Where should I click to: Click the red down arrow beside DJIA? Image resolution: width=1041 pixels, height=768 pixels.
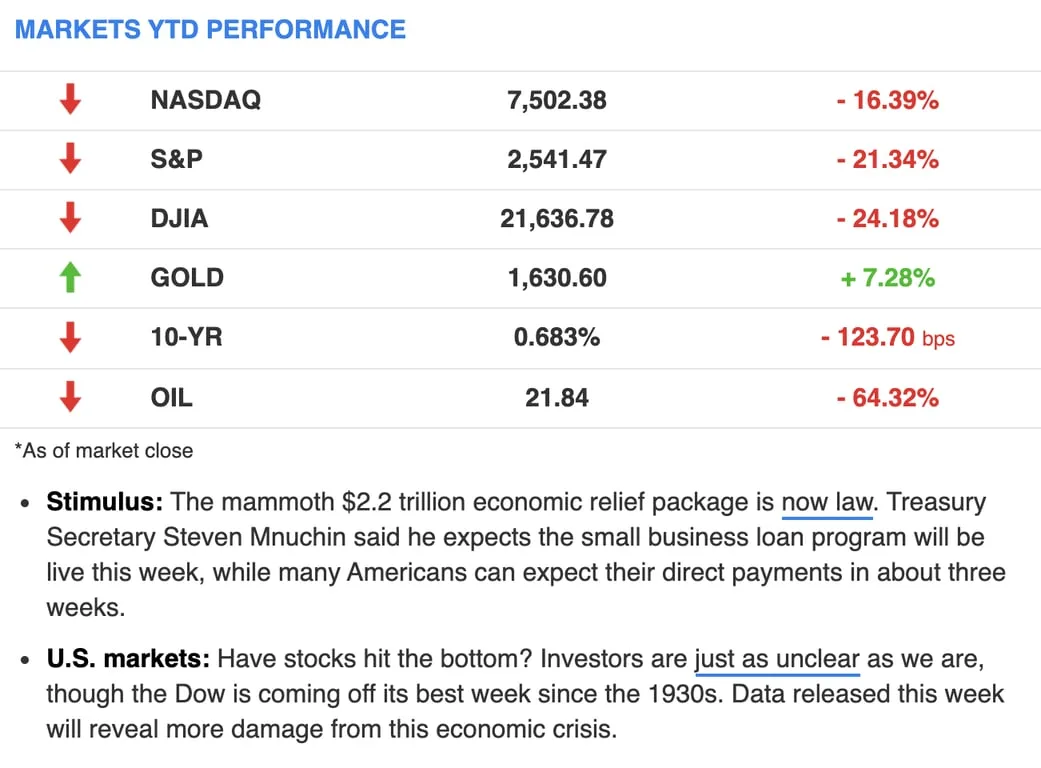point(70,218)
